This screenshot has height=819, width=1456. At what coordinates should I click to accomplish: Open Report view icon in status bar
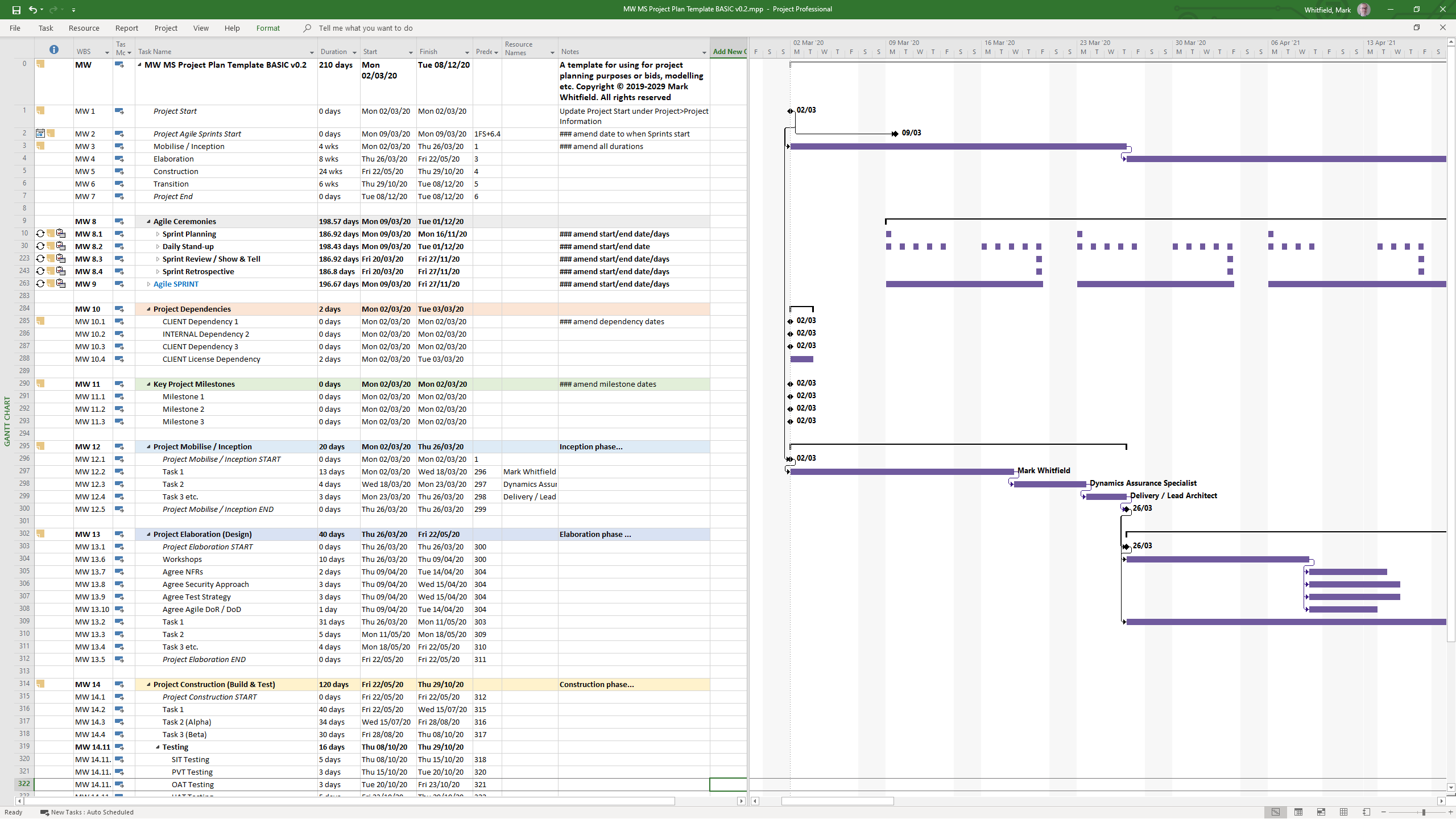(x=1366, y=812)
